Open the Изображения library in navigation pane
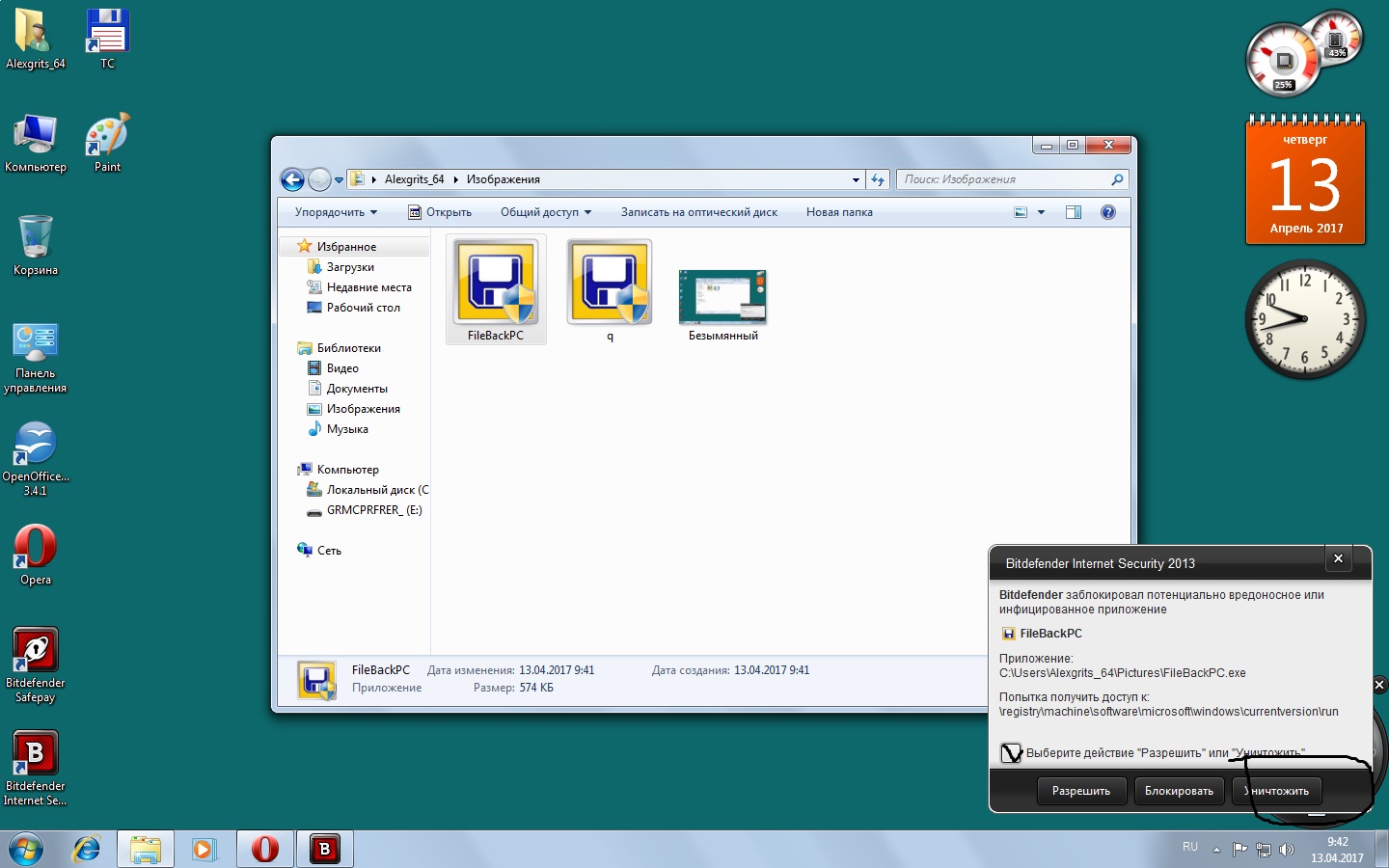The image size is (1389, 868). (x=353, y=409)
